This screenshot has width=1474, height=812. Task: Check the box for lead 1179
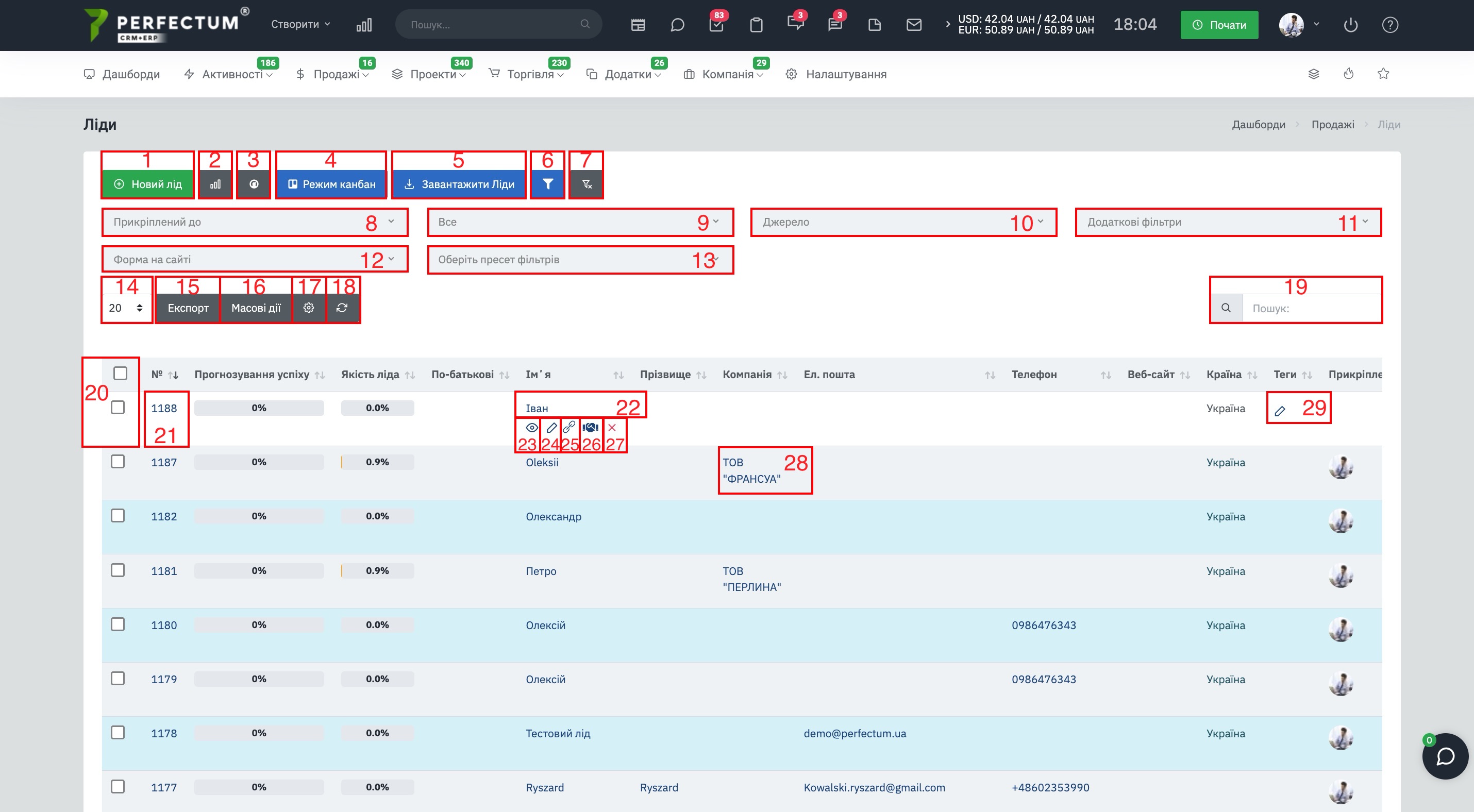pyautogui.click(x=118, y=678)
